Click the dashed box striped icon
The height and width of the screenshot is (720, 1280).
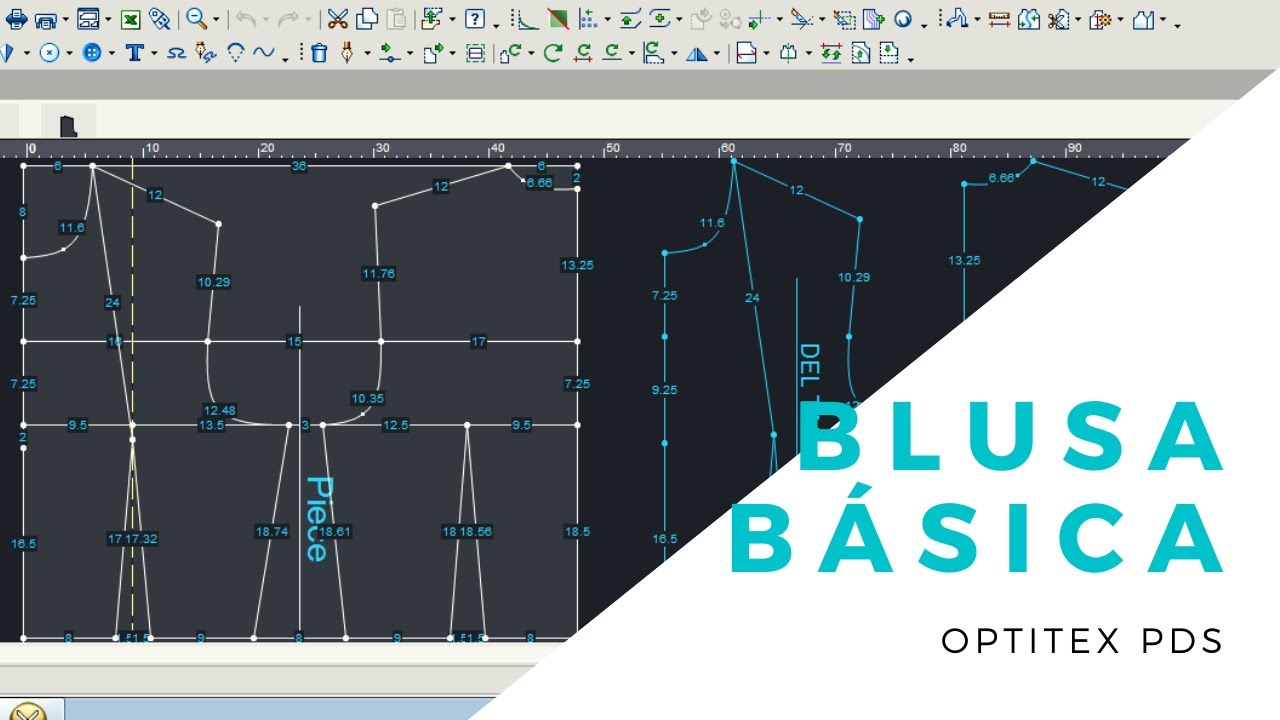pos(475,53)
